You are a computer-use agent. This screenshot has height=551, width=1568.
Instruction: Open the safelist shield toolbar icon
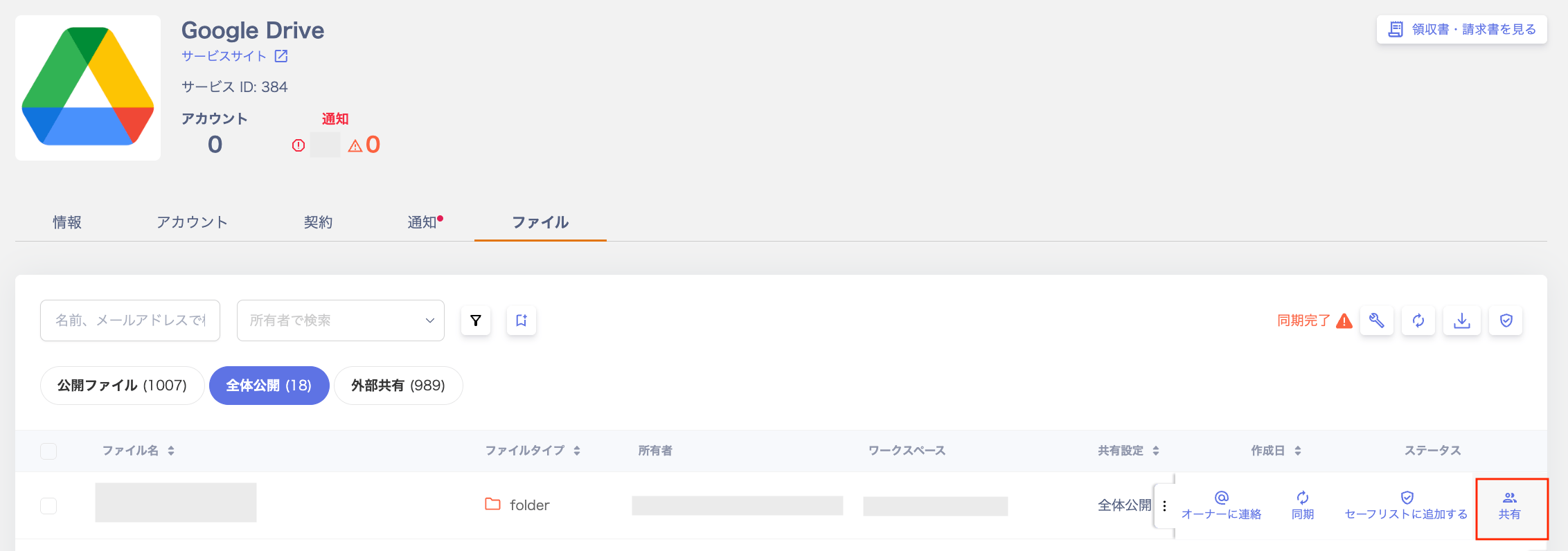tap(1506, 320)
